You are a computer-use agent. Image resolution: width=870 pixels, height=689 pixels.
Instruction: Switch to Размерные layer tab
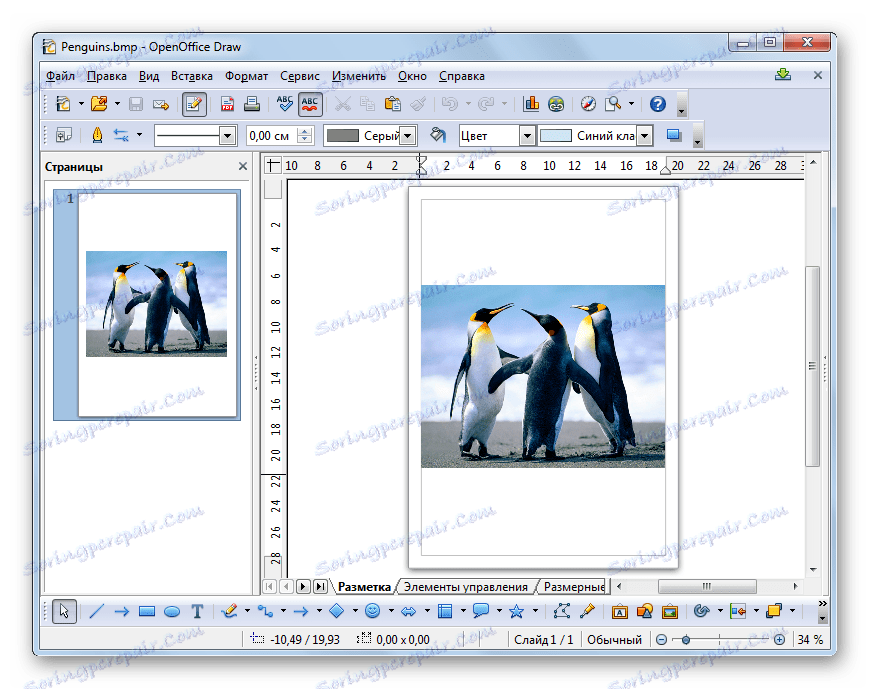(574, 586)
